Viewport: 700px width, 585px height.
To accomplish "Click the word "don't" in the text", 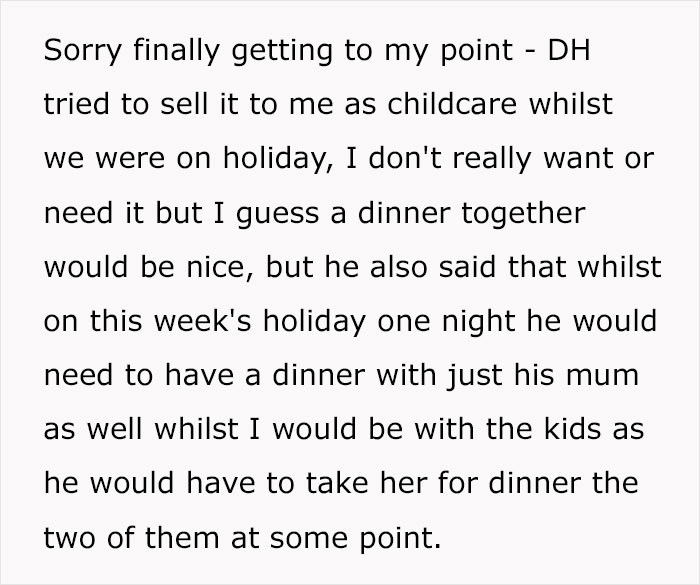I will [405, 158].
